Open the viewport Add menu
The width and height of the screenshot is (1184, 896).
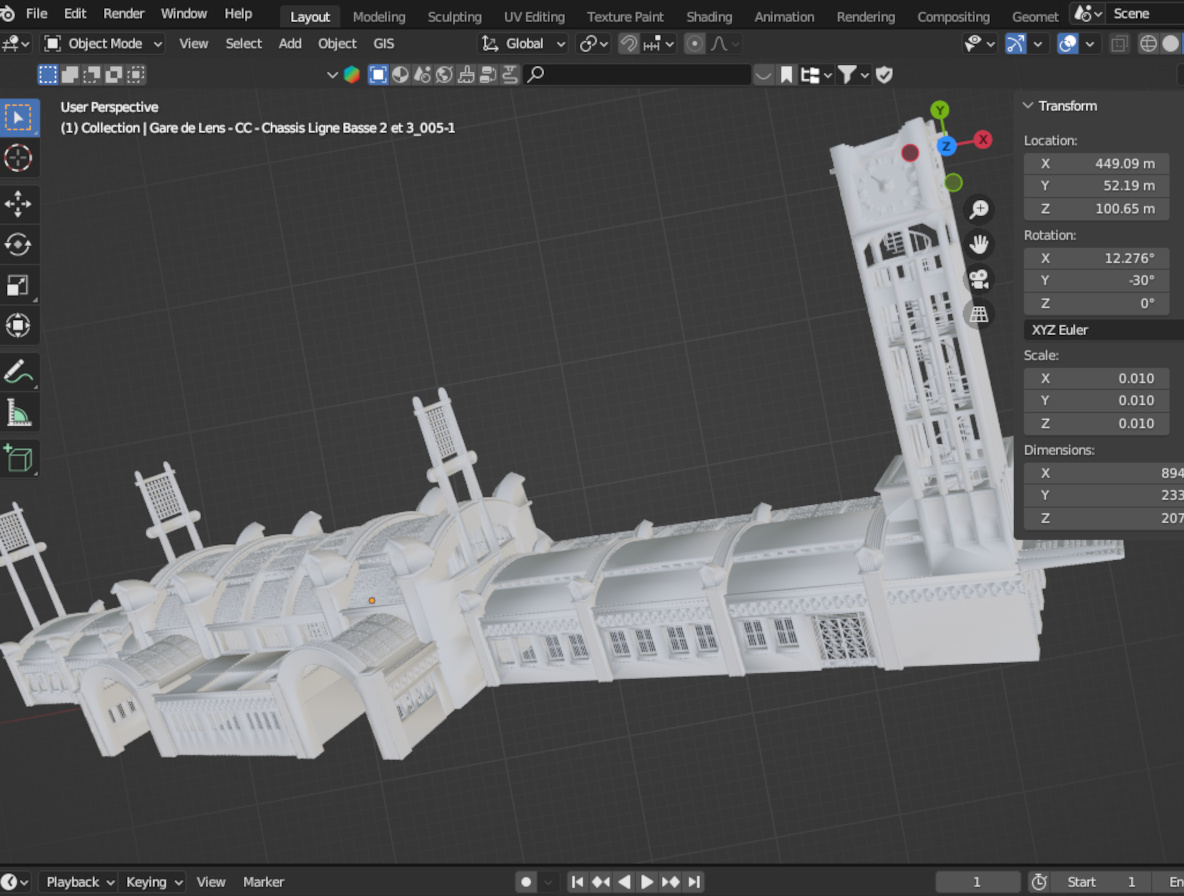290,44
